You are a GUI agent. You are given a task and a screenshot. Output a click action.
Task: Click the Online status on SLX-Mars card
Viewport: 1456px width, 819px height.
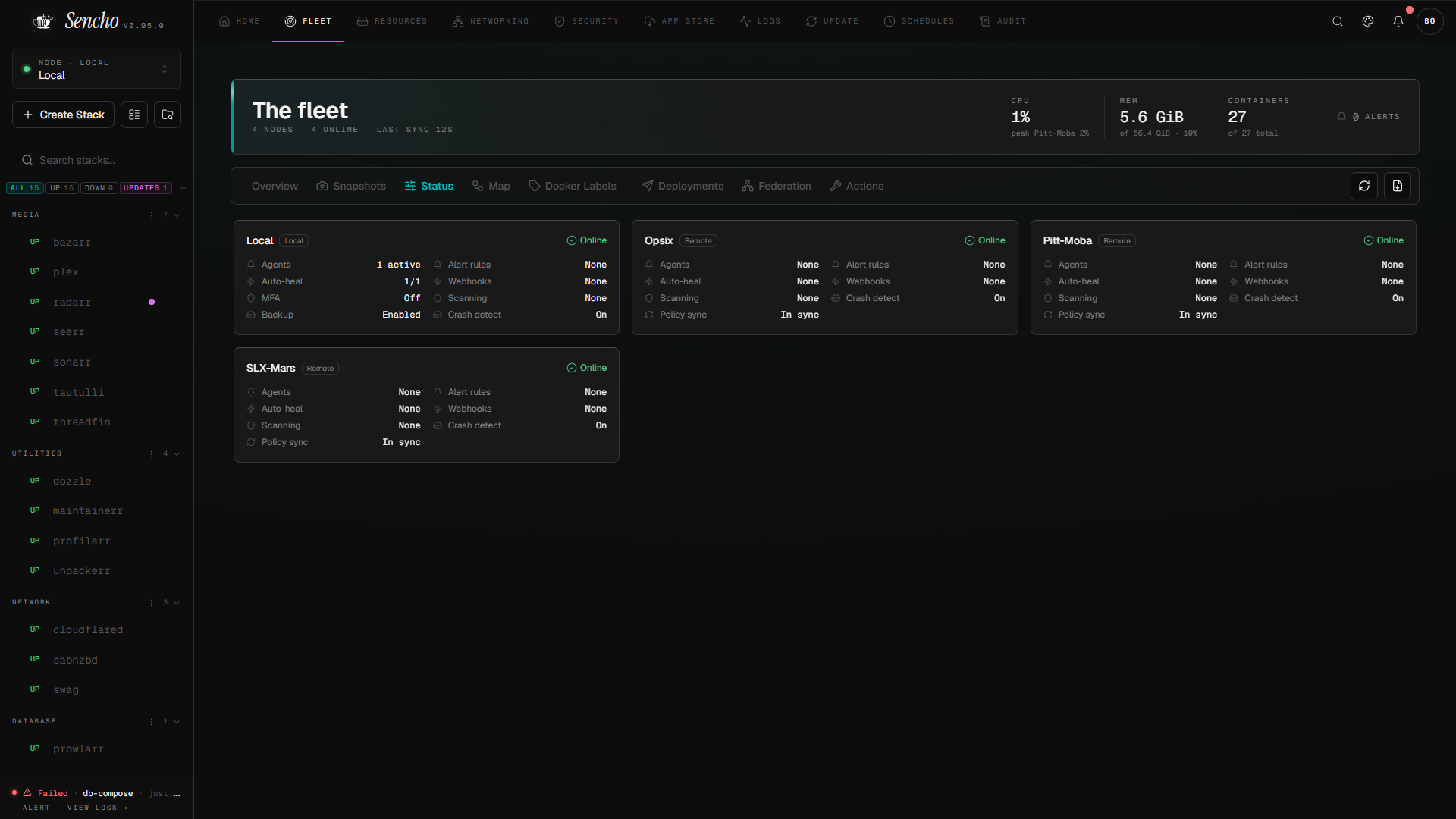click(x=587, y=368)
